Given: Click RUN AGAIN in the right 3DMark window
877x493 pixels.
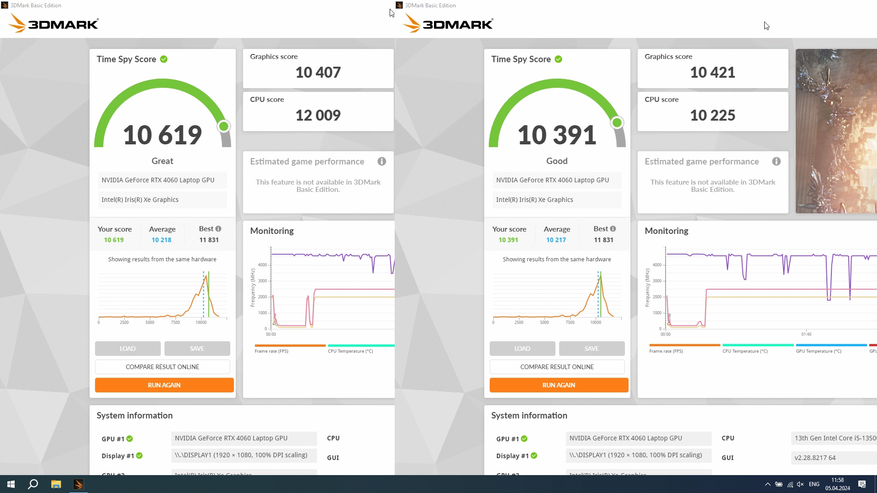Looking at the screenshot, I should pyautogui.click(x=559, y=385).
